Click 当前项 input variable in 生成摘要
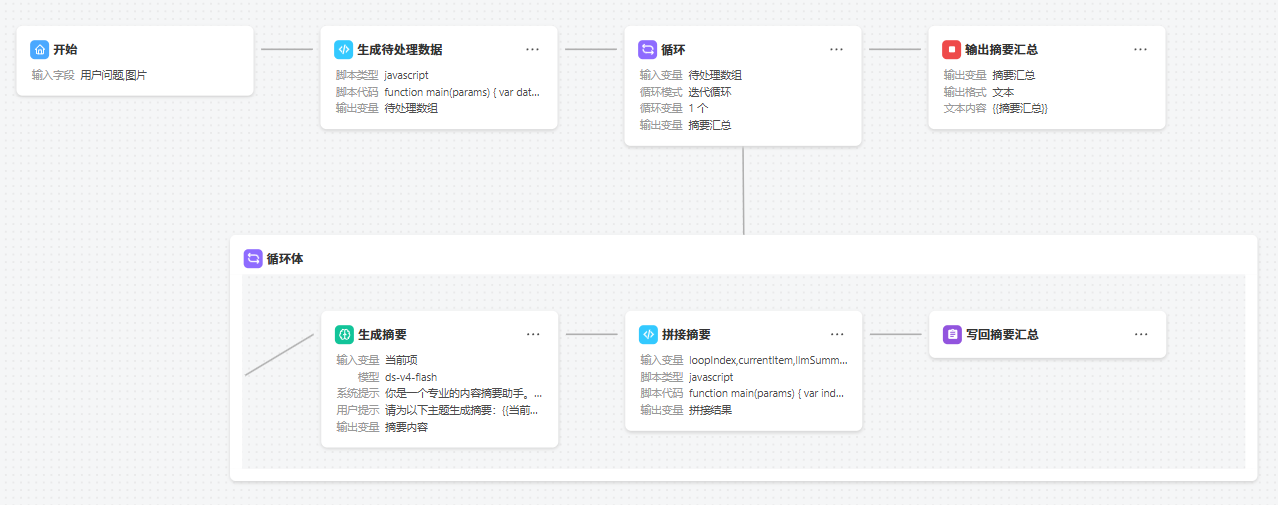This screenshot has height=505, width=1278. [x=401, y=360]
